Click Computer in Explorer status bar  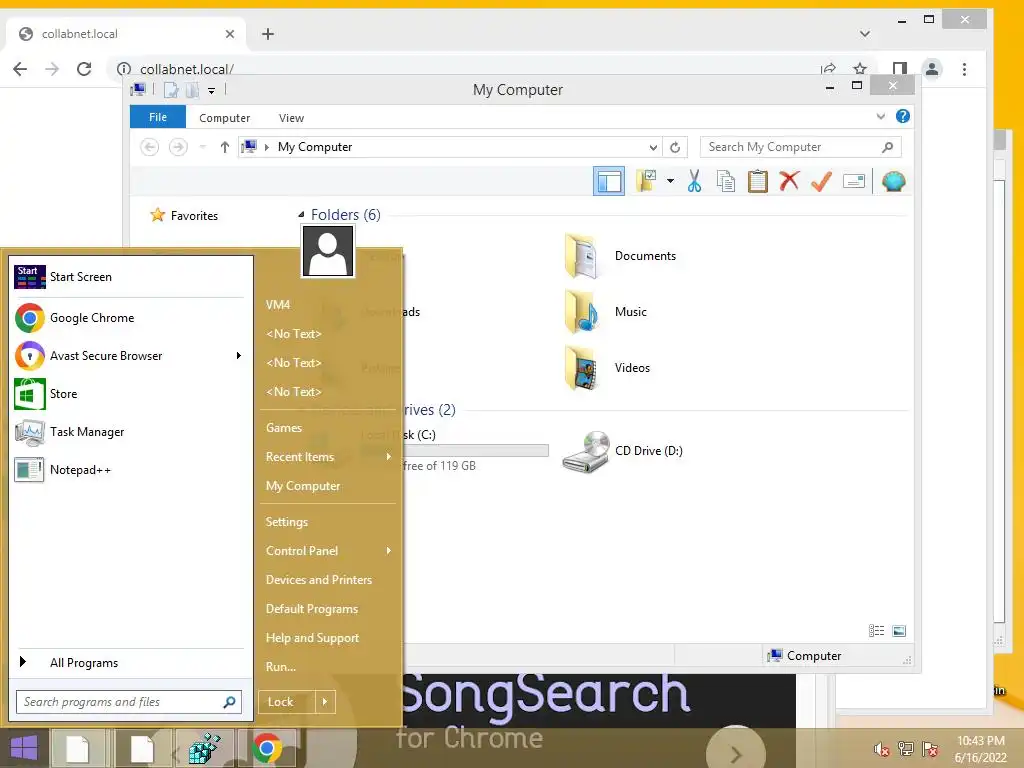[x=805, y=656]
